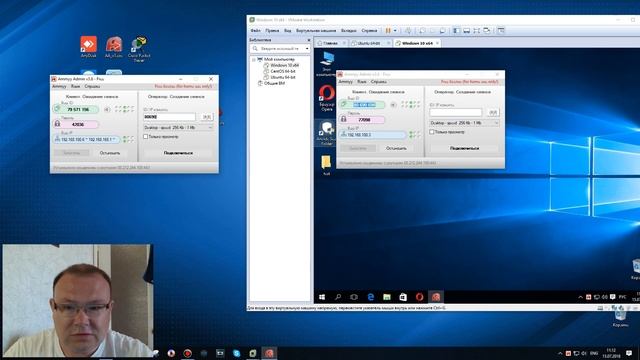640x360 pixels.
Task: Open the Virtual Machine menu in VMware
Action: [316, 31]
